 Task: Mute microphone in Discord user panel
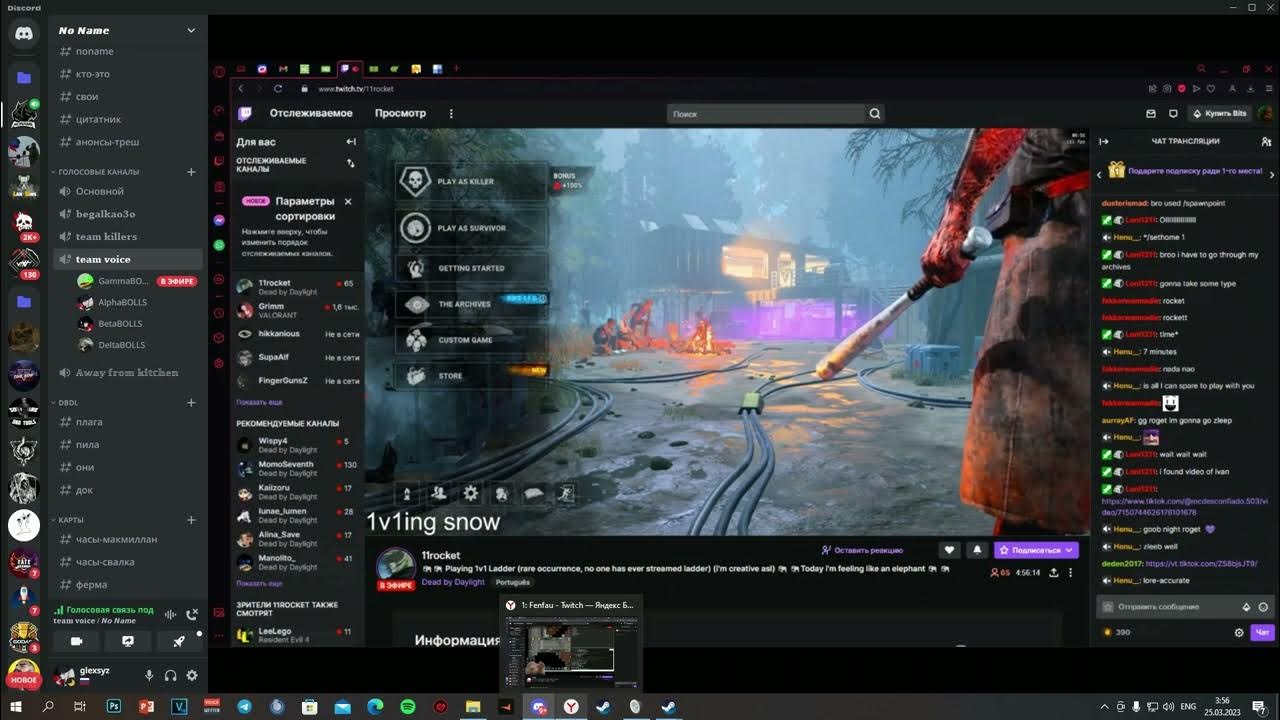[149, 676]
